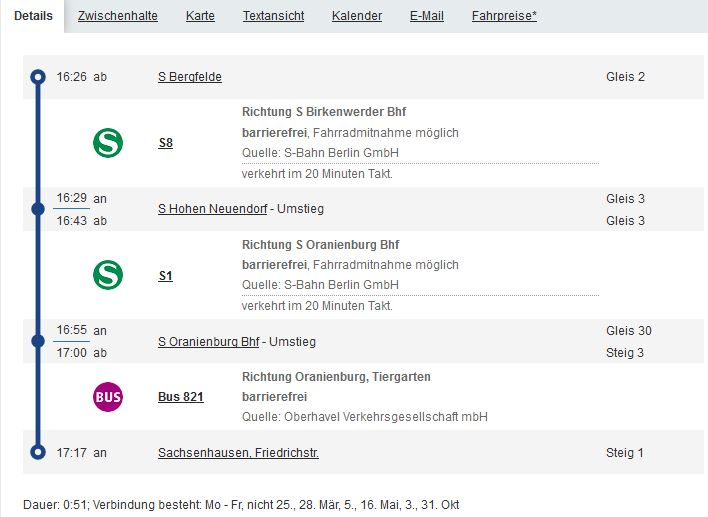The width and height of the screenshot is (708, 517).
Task: Click the Sachsenhausen arrival stop marker
Action: pos(38,453)
